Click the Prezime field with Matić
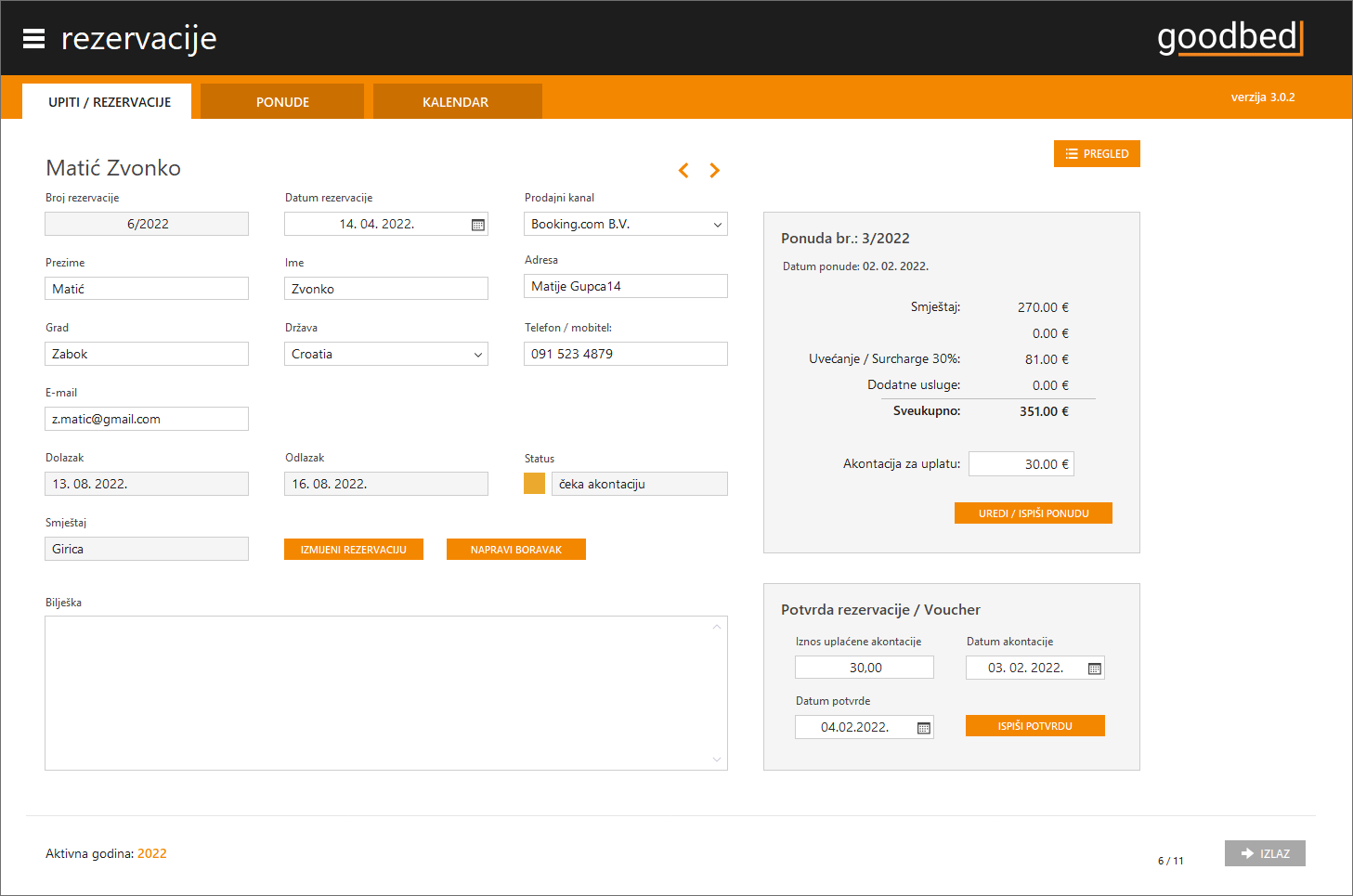This screenshot has height=896, width=1353. pyautogui.click(x=147, y=289)
